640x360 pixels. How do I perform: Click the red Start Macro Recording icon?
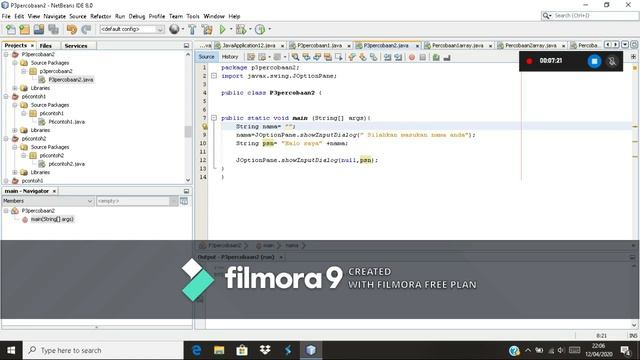[411, 57]
